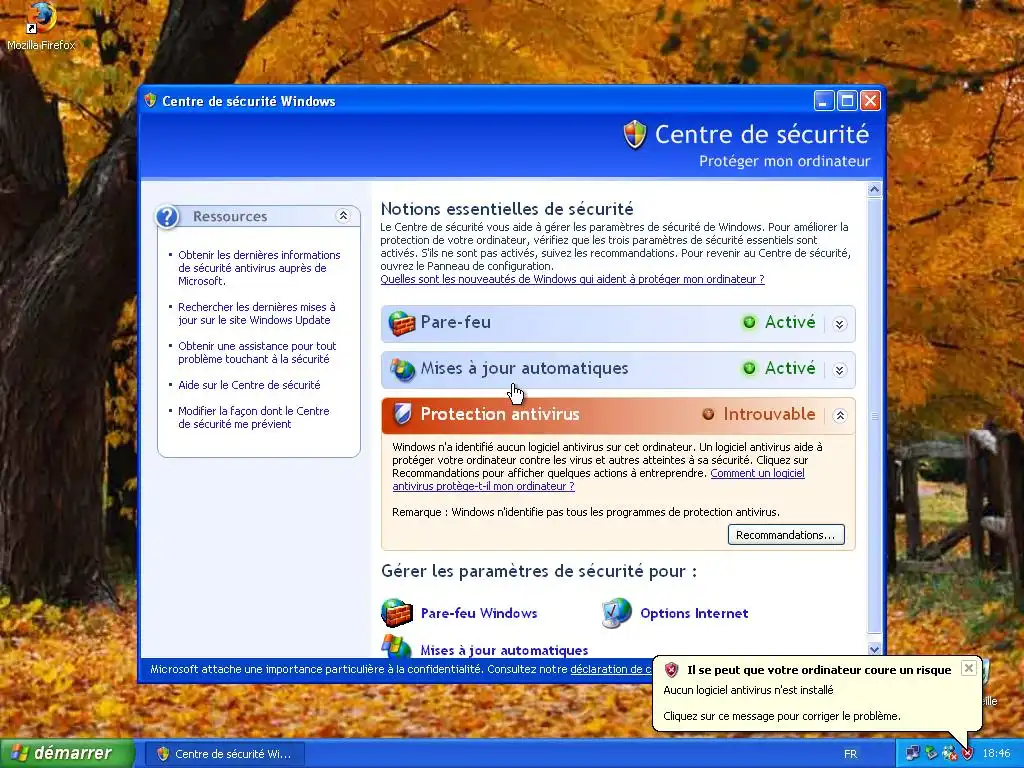Open link Modifier la façon dont le Centre me prévient
1024x768 pixels.
253,417
